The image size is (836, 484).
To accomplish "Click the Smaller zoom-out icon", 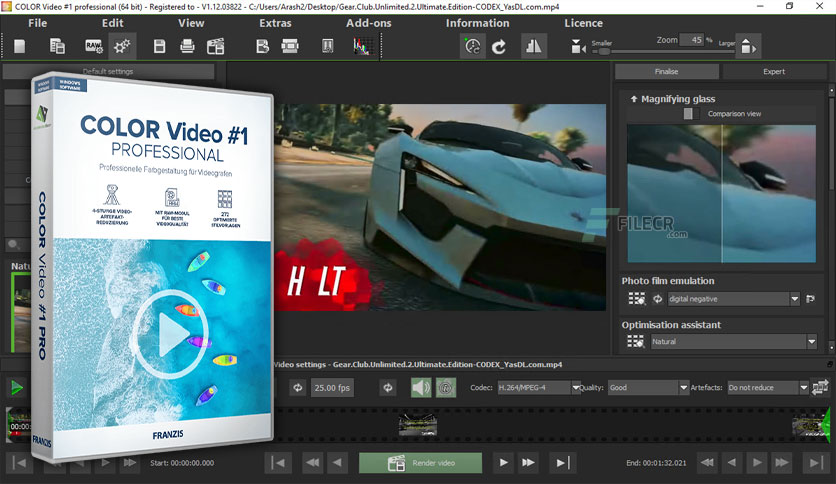I will tap(578, 47).
